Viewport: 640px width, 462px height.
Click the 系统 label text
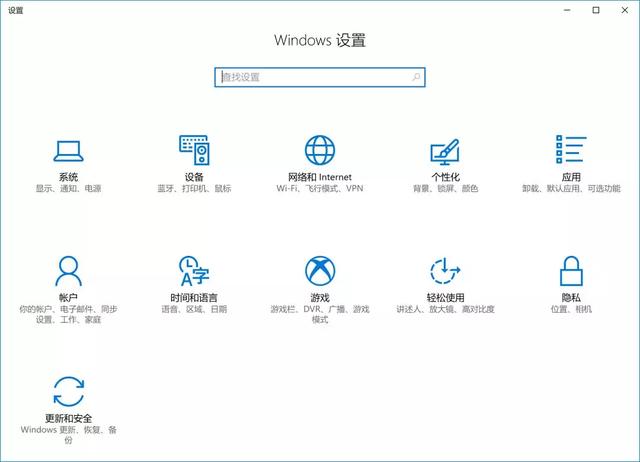pos(68,177)
